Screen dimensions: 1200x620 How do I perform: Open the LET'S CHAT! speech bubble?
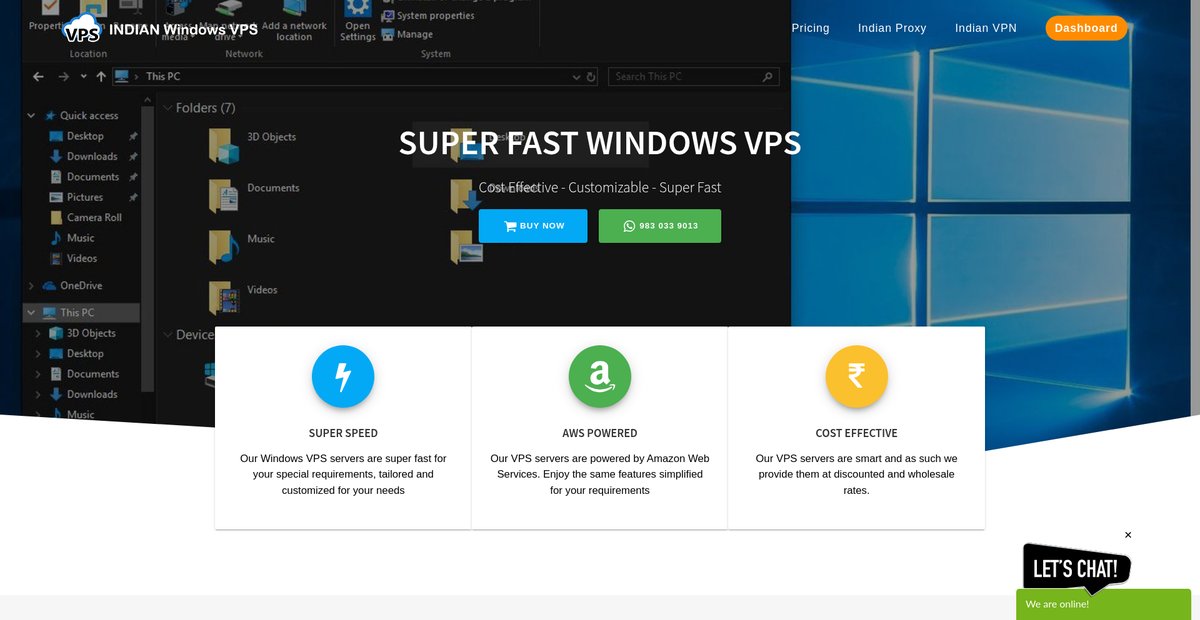[x=1076, y=568]
